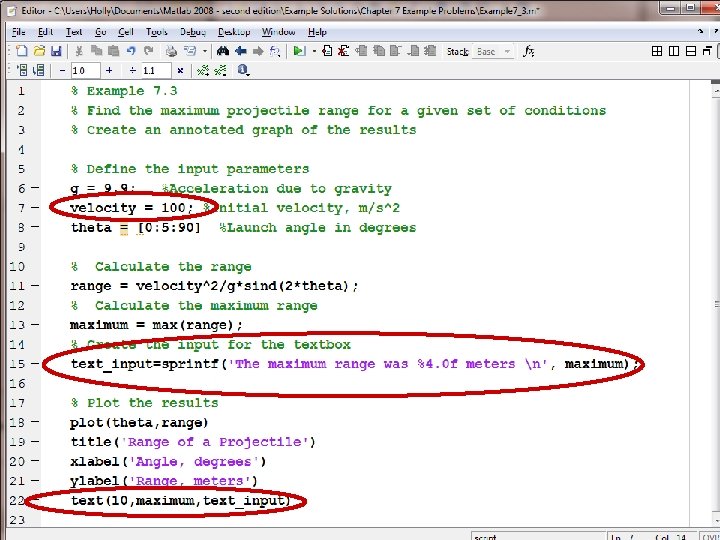Open the Edit menu
720x540 pixels.
[45, 32]
